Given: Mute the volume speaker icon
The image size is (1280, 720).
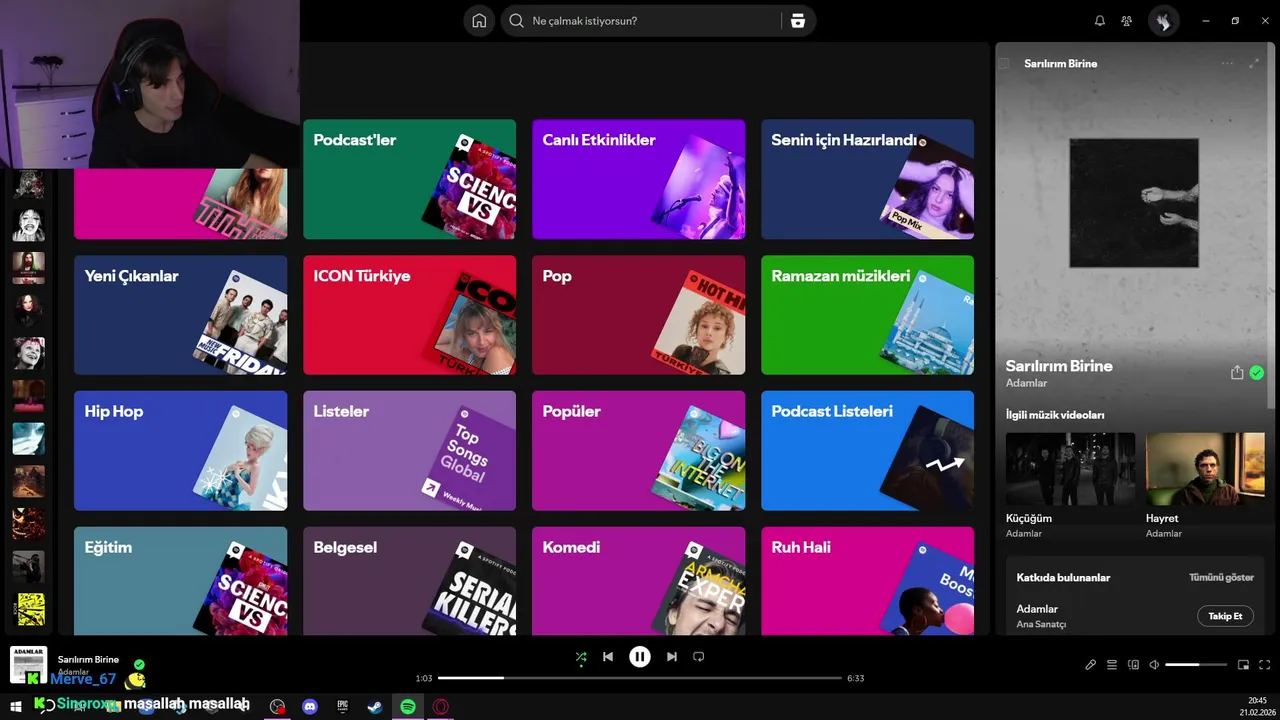Looking at the screenshot, I should 1154,665.
